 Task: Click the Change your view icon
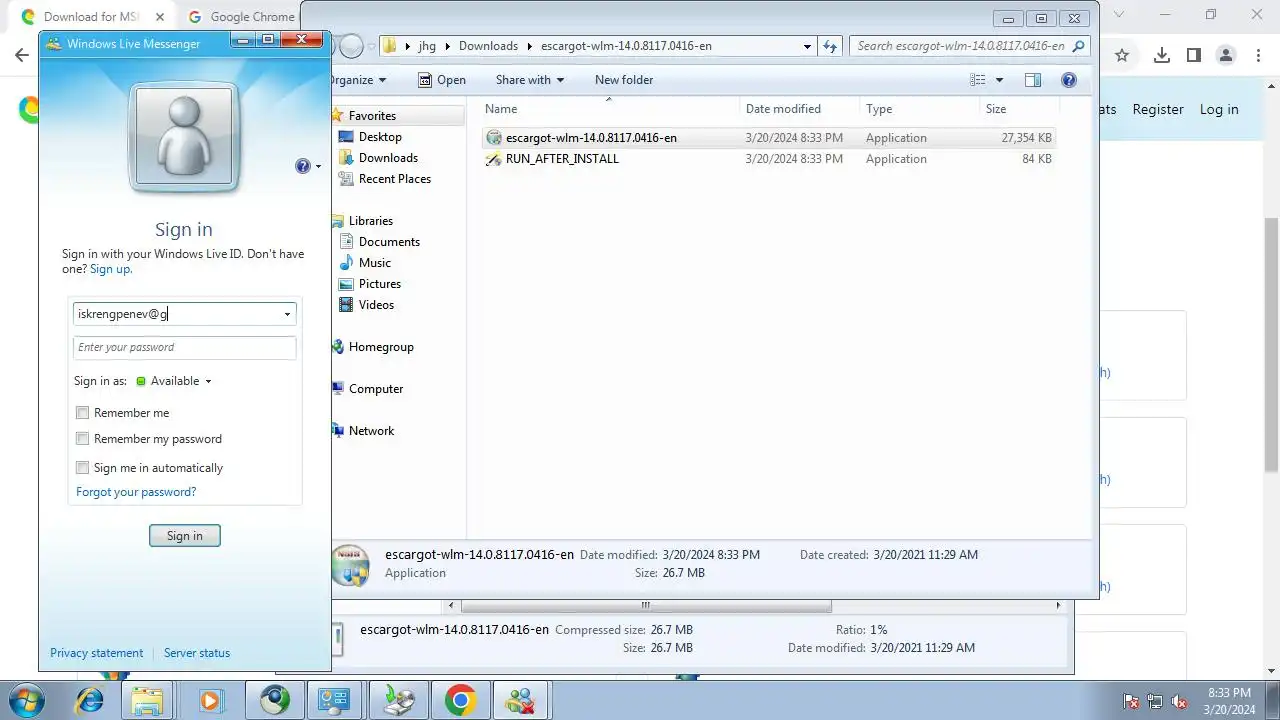[x=978, y=80]
